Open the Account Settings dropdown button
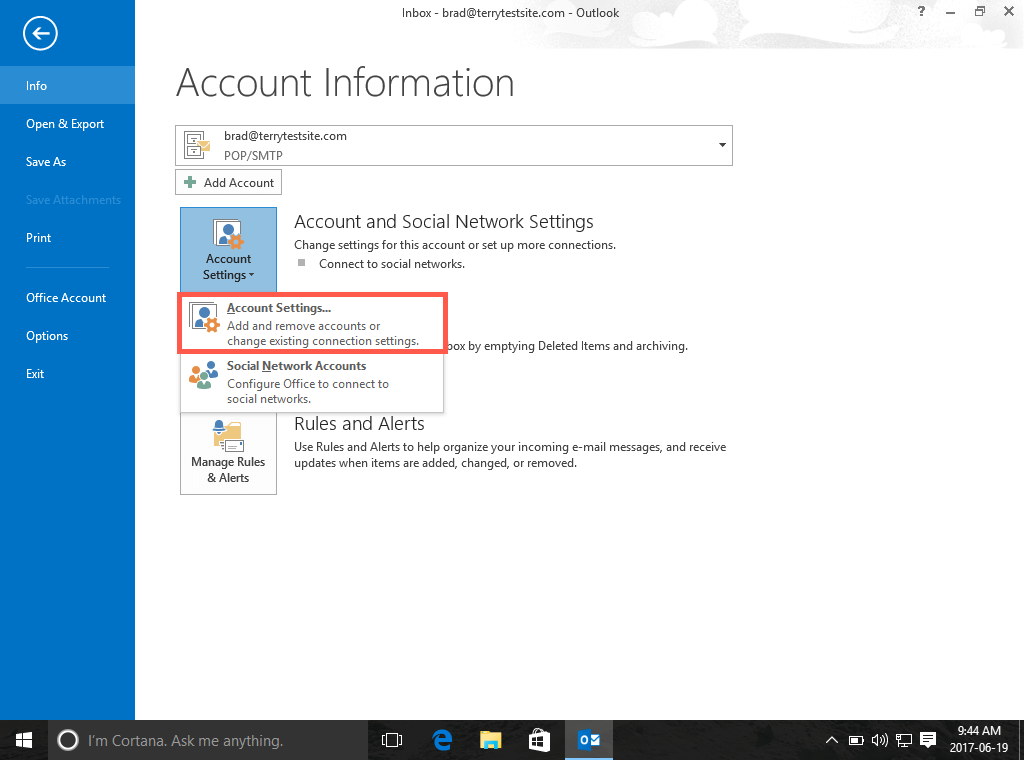Image resolution: width=1024 pixels, height=760 pixels. [228, 249]
